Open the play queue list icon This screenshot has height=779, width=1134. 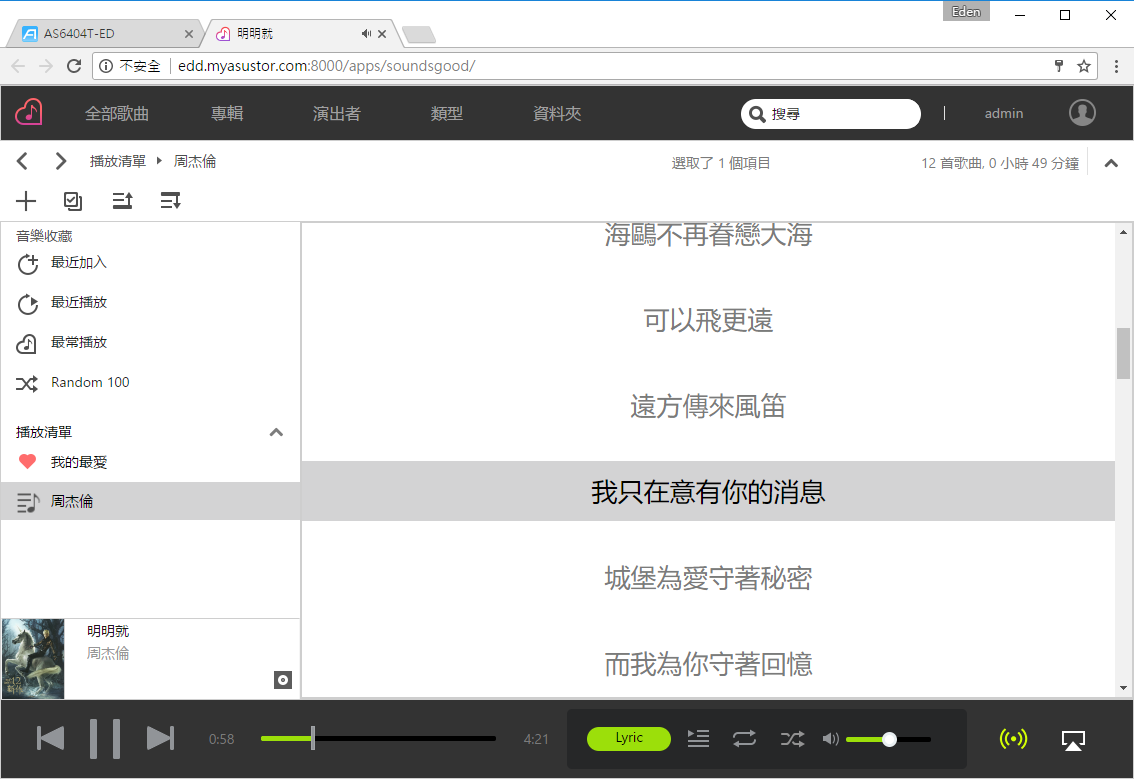698,738
